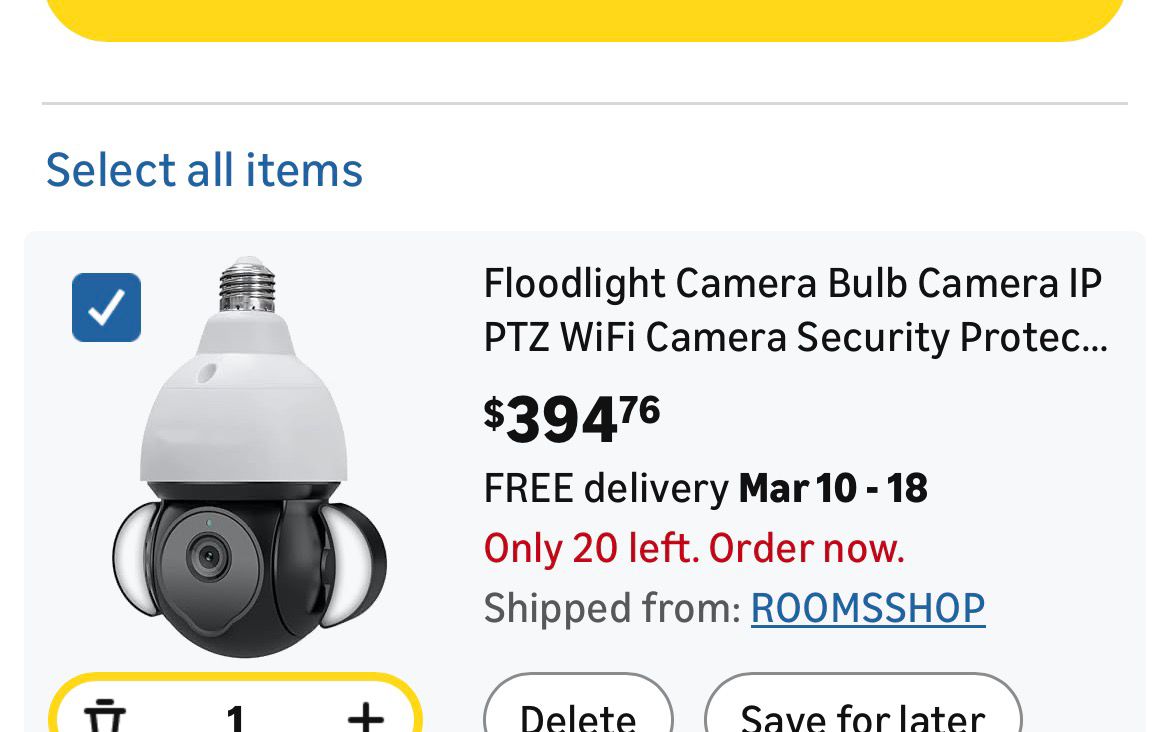Click the trash icon in quantity stepper
1170x732 pixels.
(104, 716)
